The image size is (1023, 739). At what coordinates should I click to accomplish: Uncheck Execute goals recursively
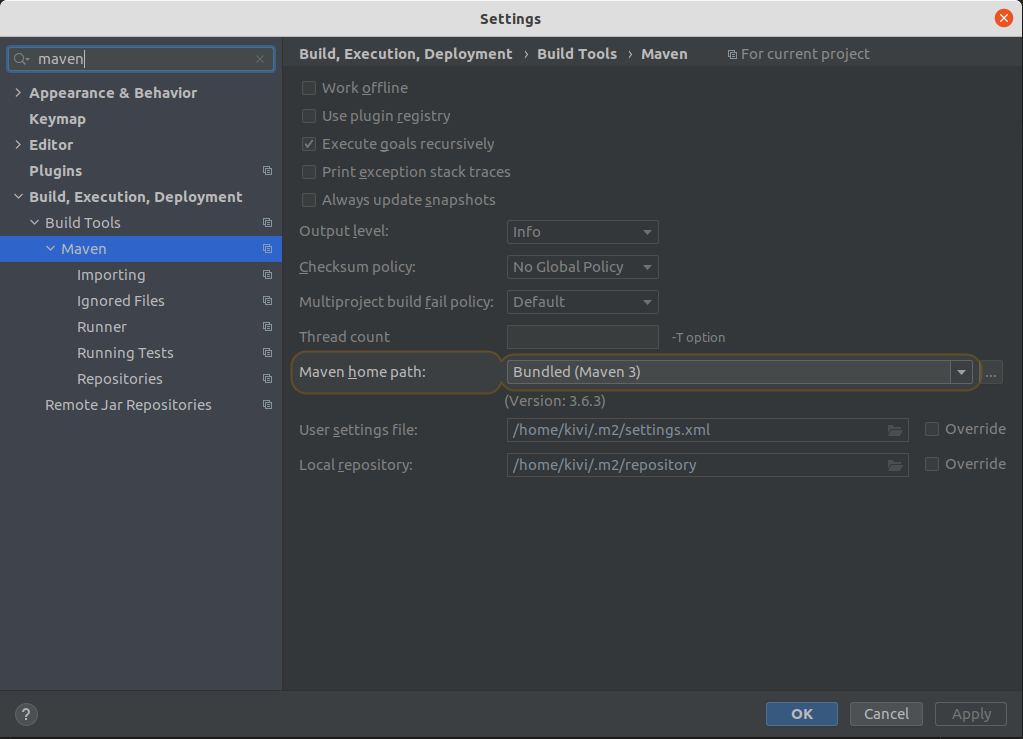[x=309, y=144]
